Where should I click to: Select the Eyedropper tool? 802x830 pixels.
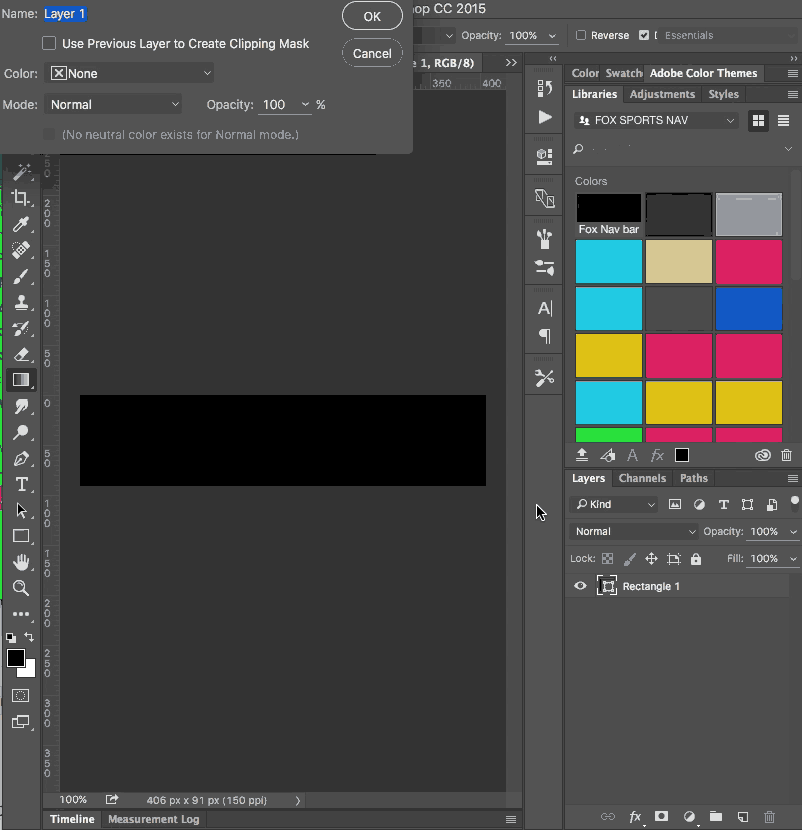point(21,224)
